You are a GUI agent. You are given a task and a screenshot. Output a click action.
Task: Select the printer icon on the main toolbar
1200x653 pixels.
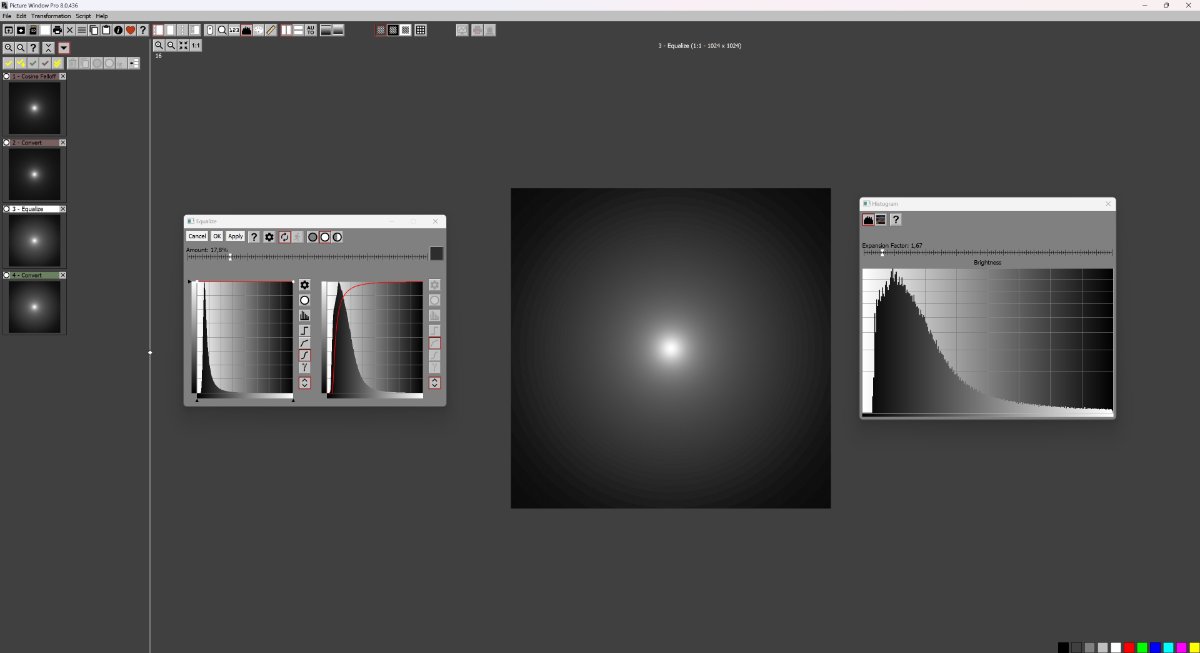pos(58,30)
